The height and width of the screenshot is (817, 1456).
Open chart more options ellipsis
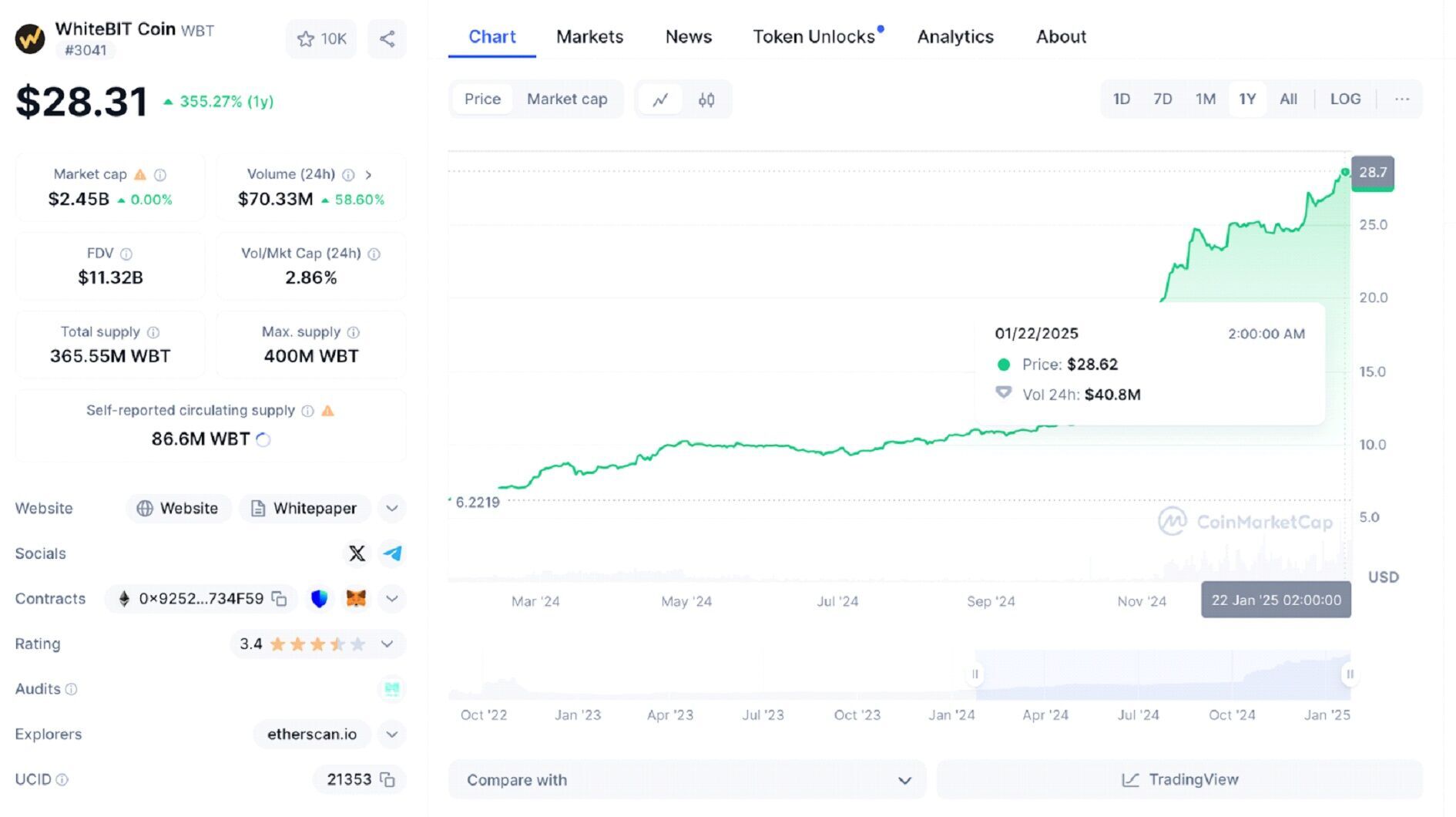[x=1402, y=99]
